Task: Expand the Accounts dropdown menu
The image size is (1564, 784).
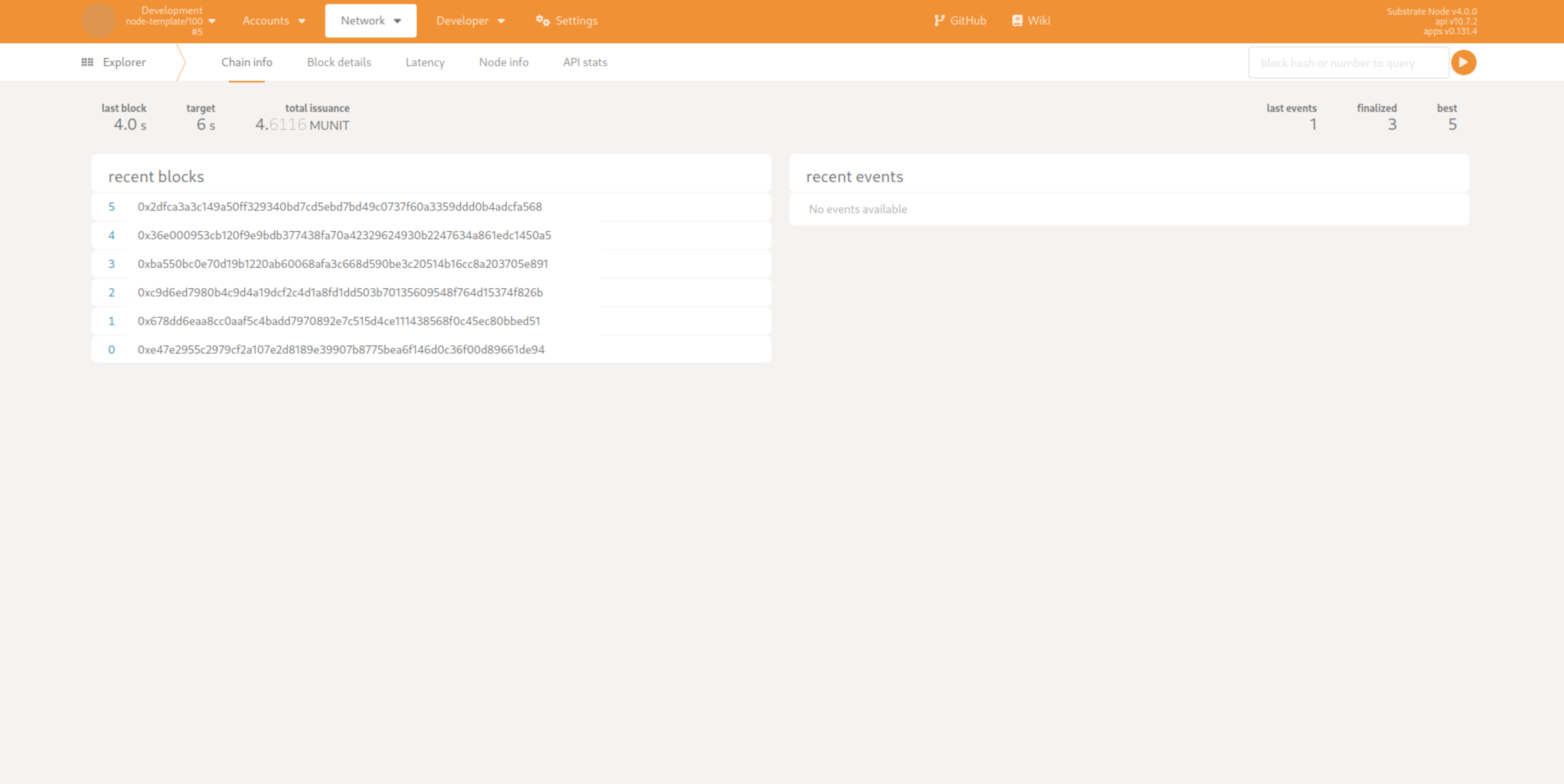Action: (274, 21)
